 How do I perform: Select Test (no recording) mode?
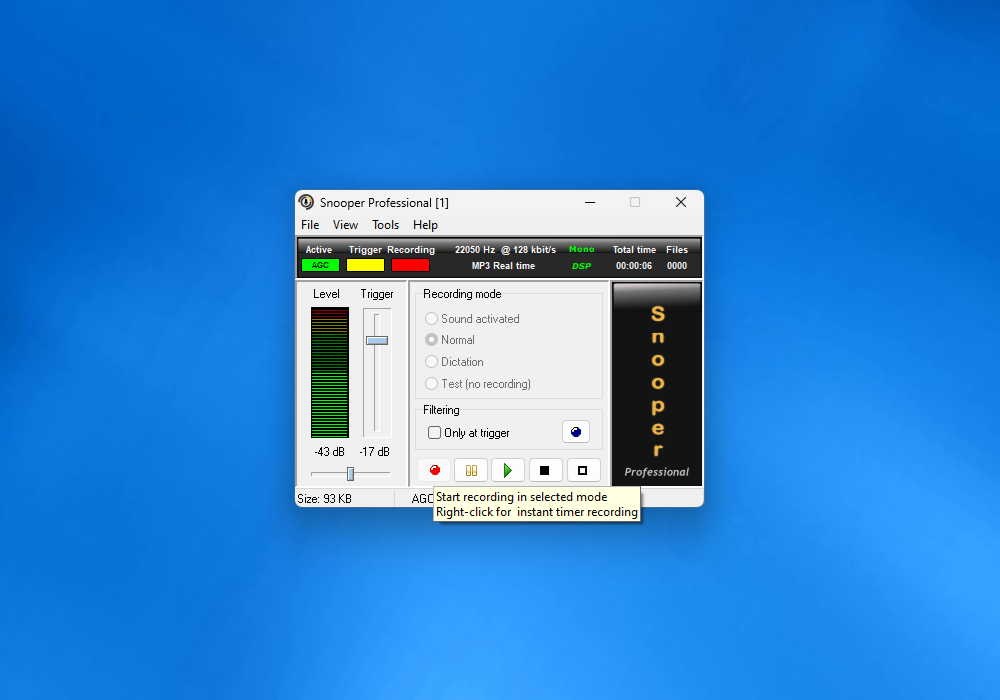pyautogui.click(x=478, y=384)
